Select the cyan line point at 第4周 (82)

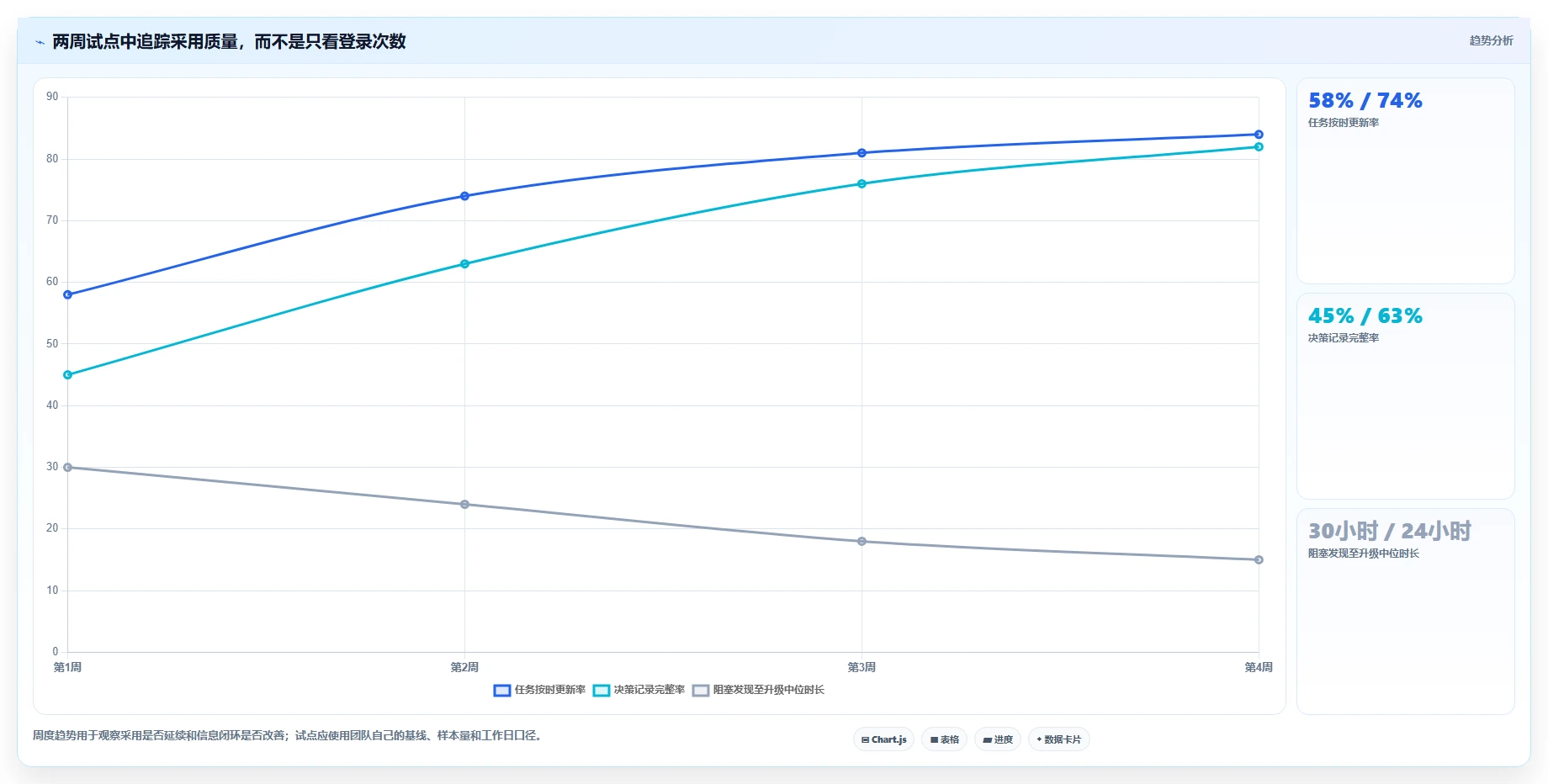pos(1259,147)
